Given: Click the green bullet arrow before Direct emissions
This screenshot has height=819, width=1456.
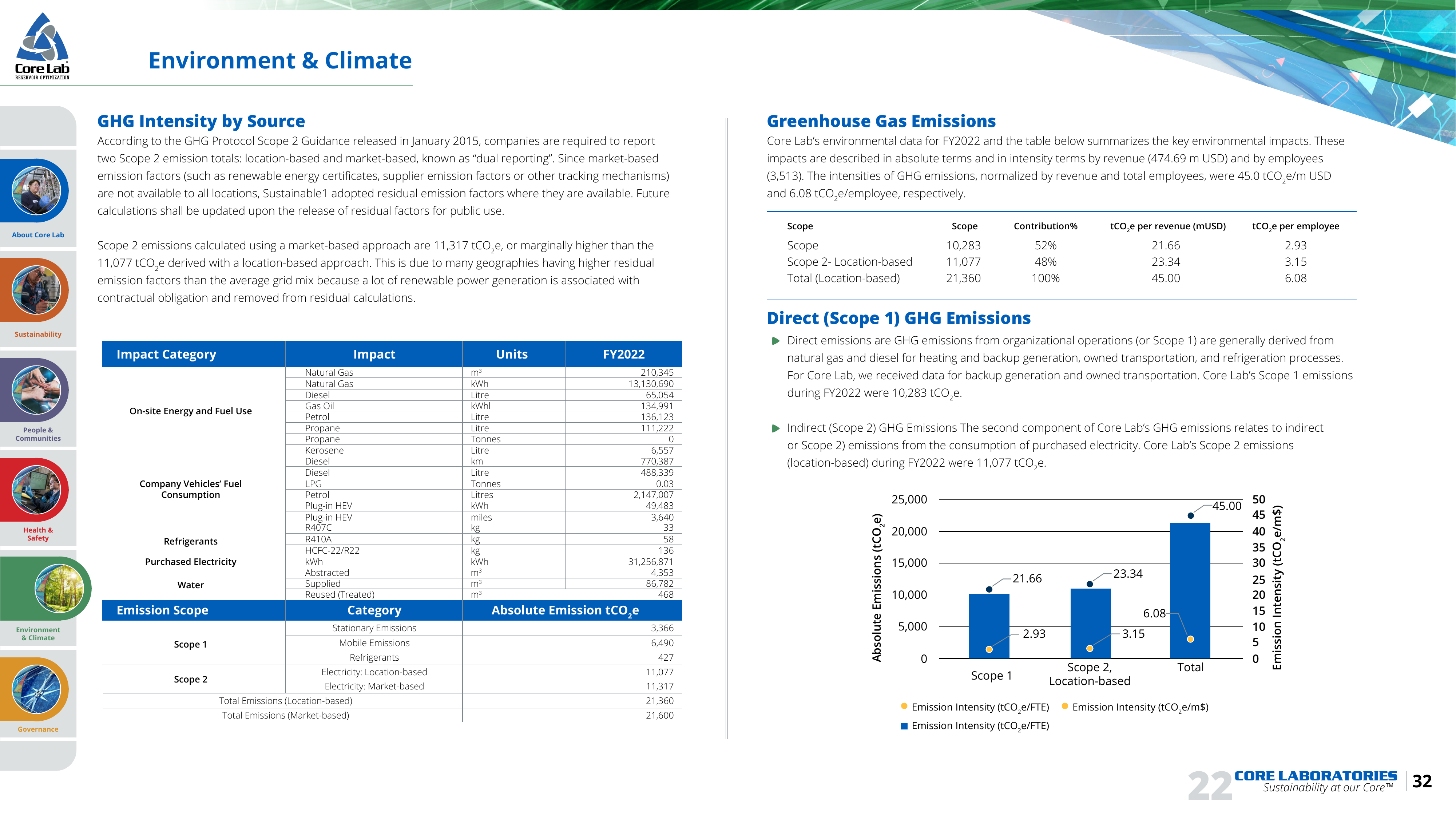Looking at the screenshot, I should (776, 341).
